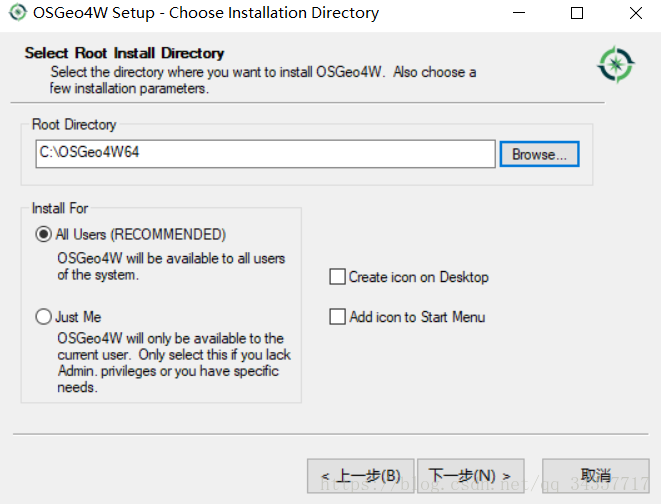
Task: Cancel setup with the 取消 button
Action: 596,476
